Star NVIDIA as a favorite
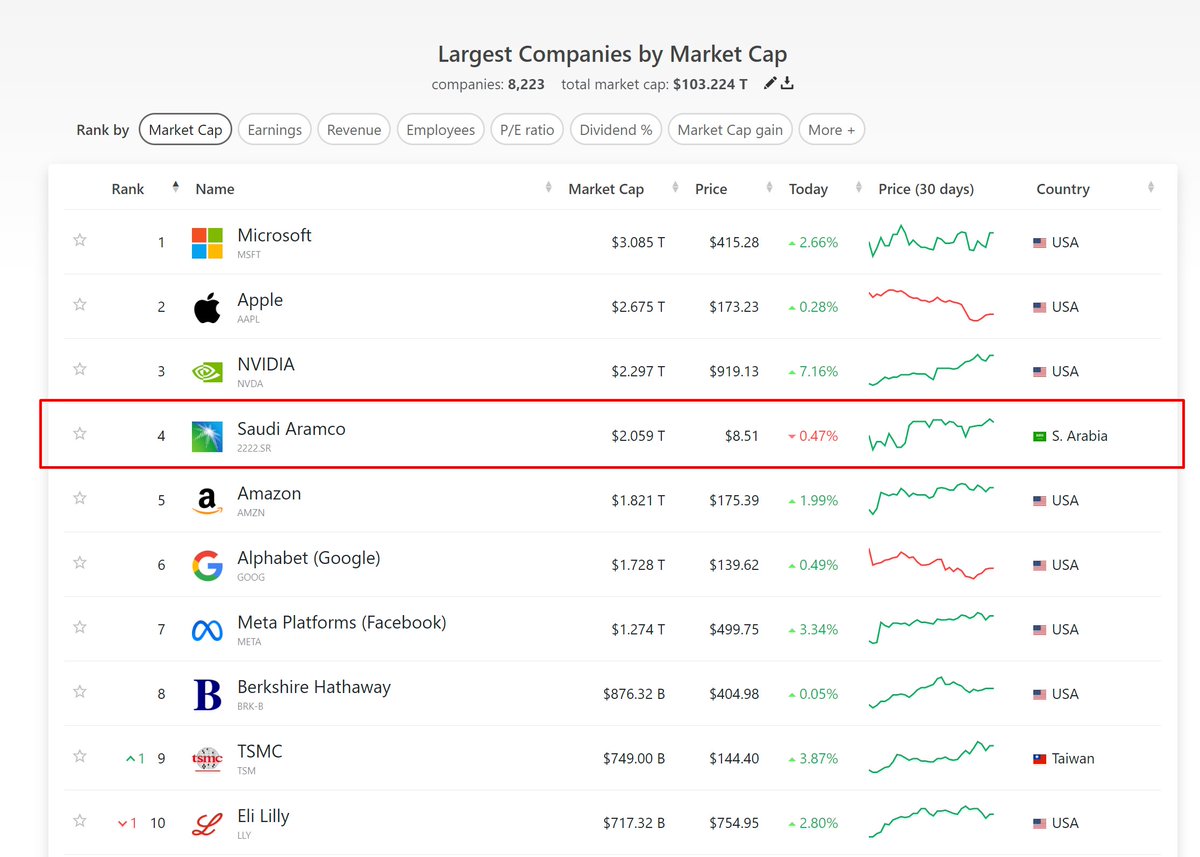The image size is (1200, 857). coord(80,369)
